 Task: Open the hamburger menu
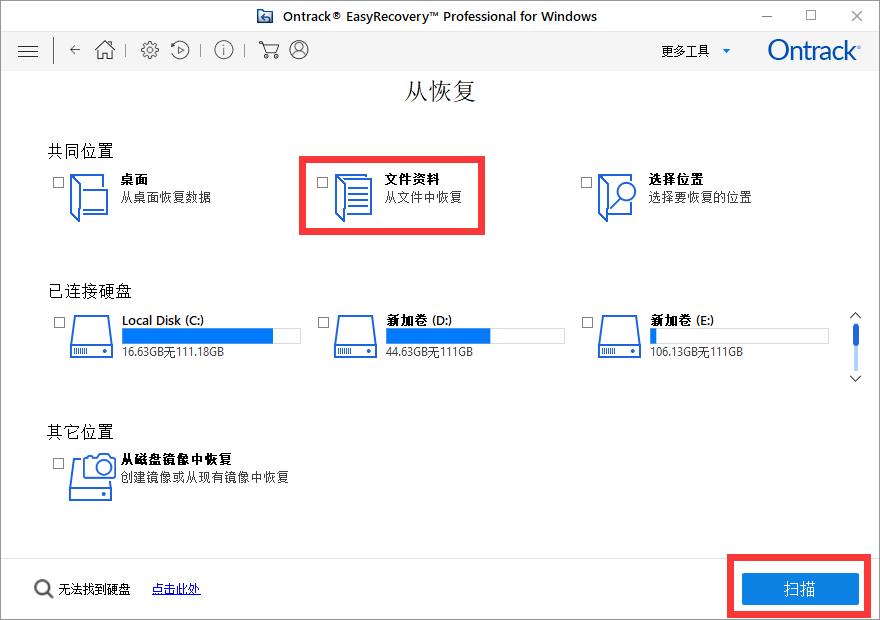(28, 51)
